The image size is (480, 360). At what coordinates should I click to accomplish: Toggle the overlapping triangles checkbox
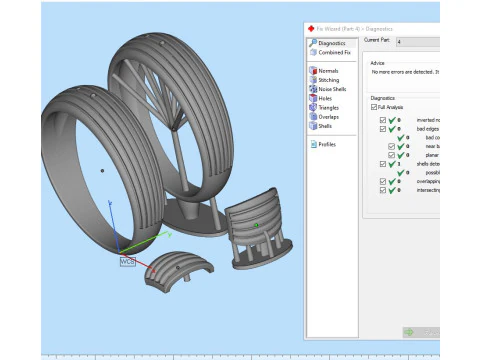click(x=383, y=181)
